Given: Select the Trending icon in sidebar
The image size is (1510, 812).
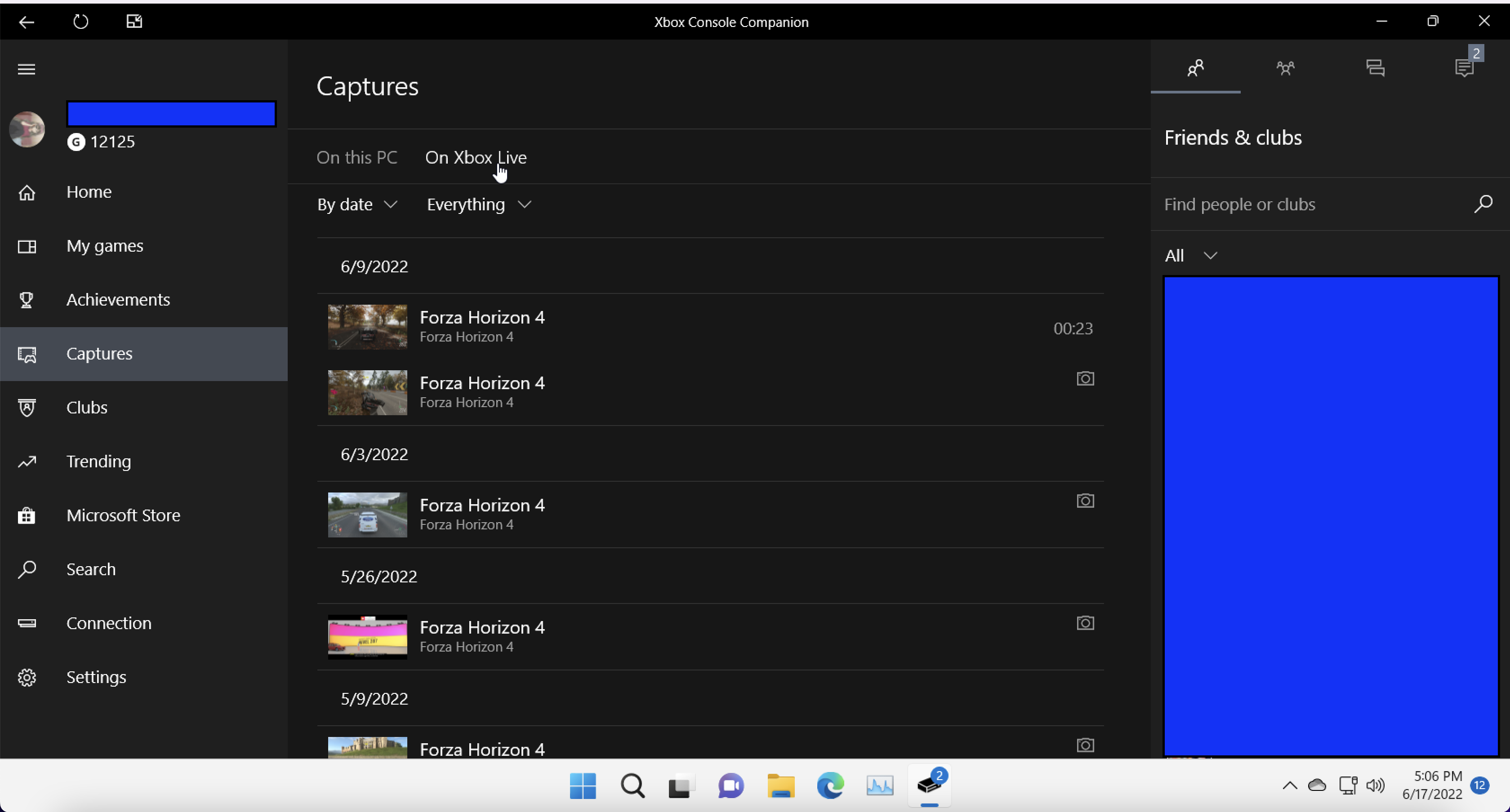Looking at the screenshot, I should 27,461.
